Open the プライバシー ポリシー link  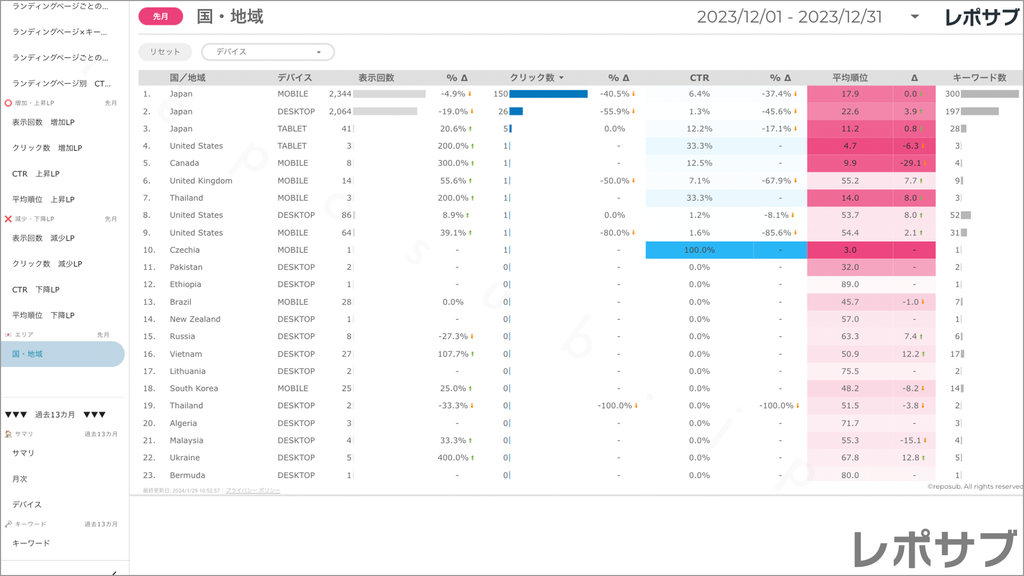(253, 491)
